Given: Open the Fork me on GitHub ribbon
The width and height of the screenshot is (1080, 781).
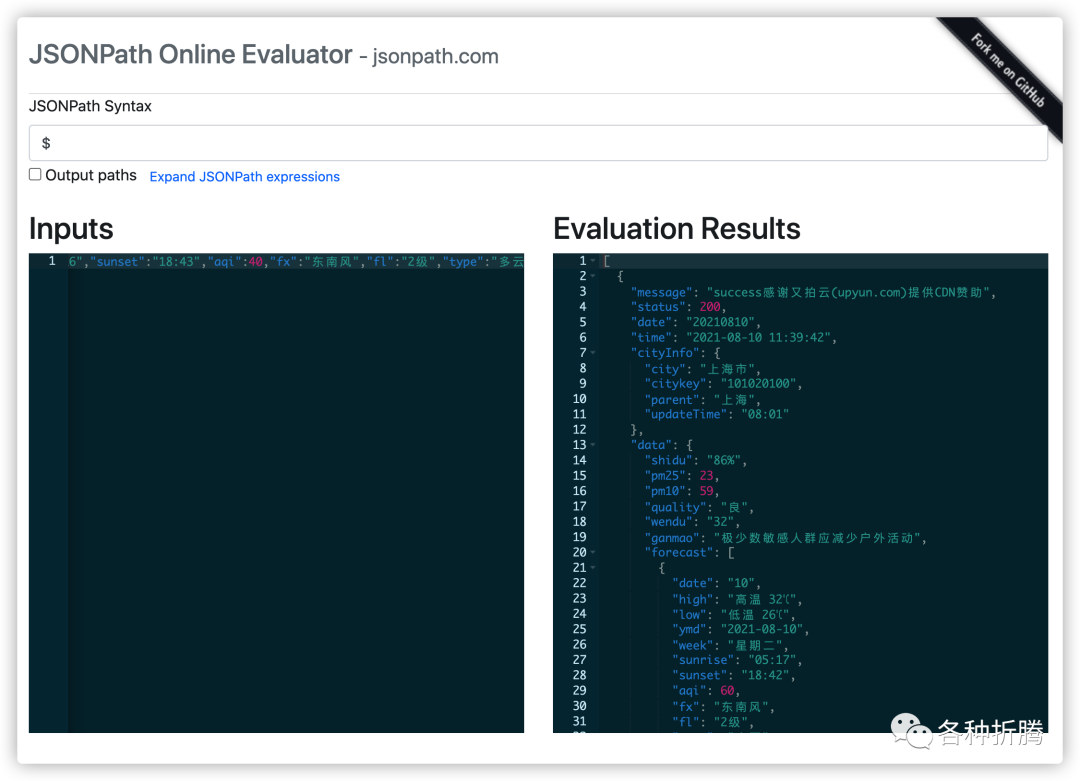Looking at the screenshot, I should coord(1008,70).
